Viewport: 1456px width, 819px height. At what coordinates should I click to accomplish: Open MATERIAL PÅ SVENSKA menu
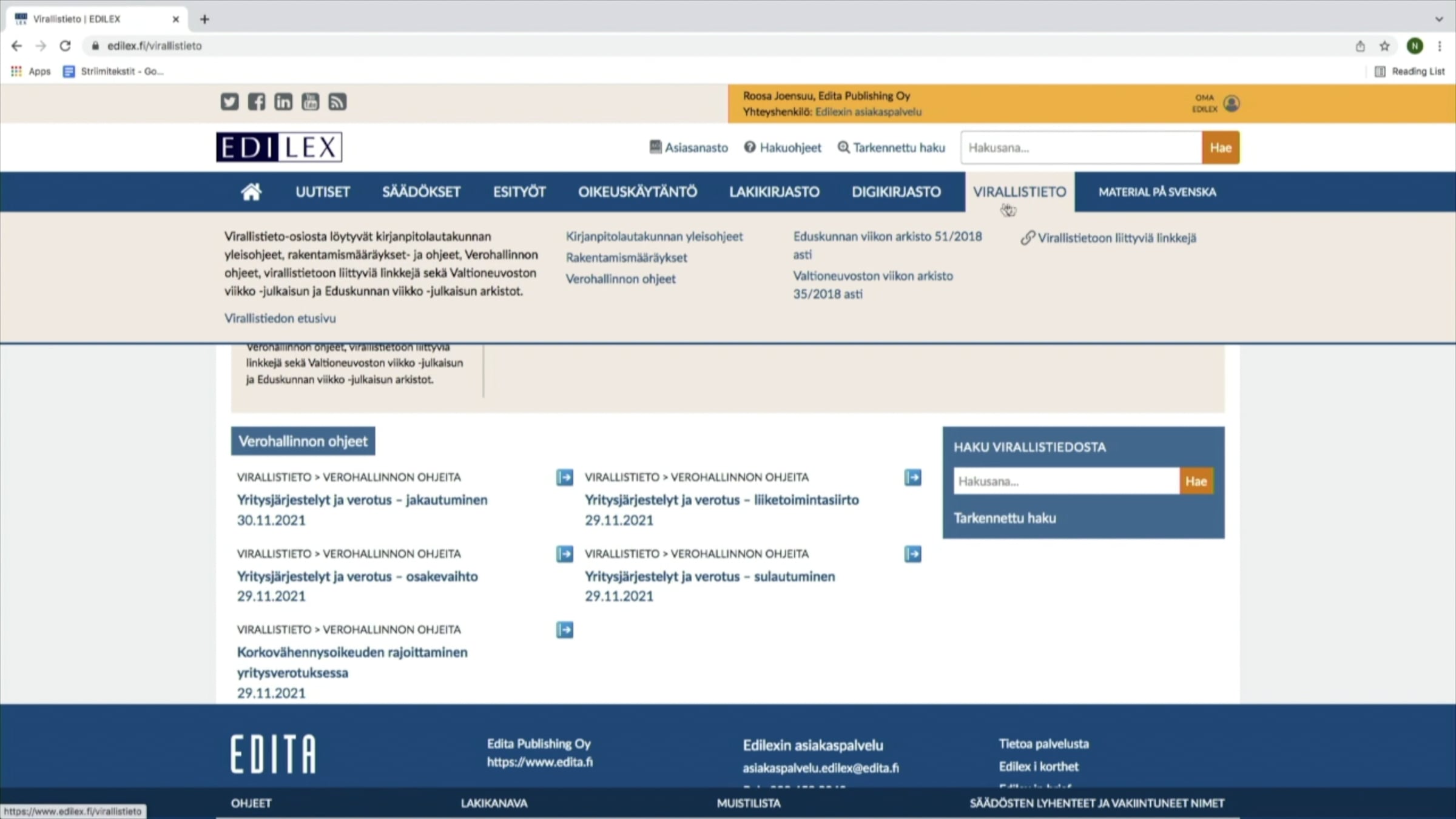[1157, 192]
